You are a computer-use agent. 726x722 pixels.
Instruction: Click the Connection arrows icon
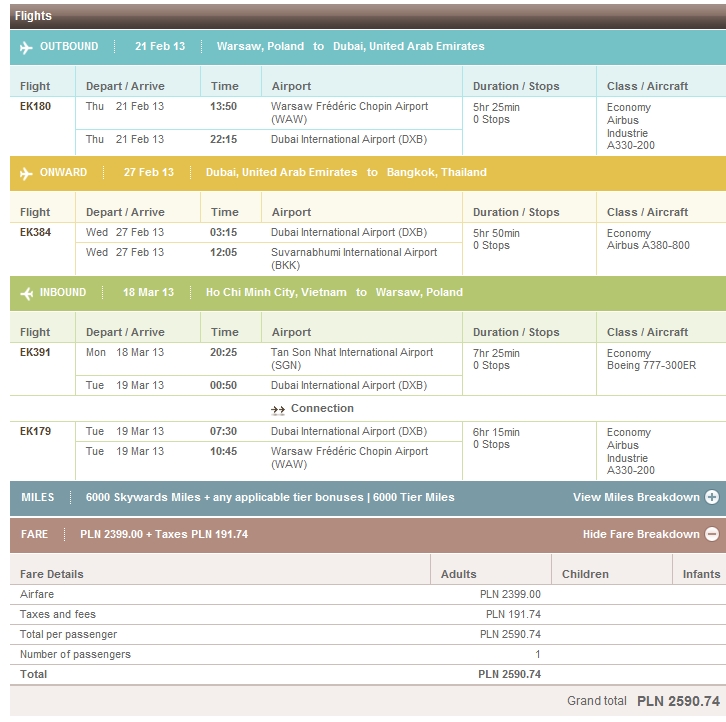[x=278, y=409]
